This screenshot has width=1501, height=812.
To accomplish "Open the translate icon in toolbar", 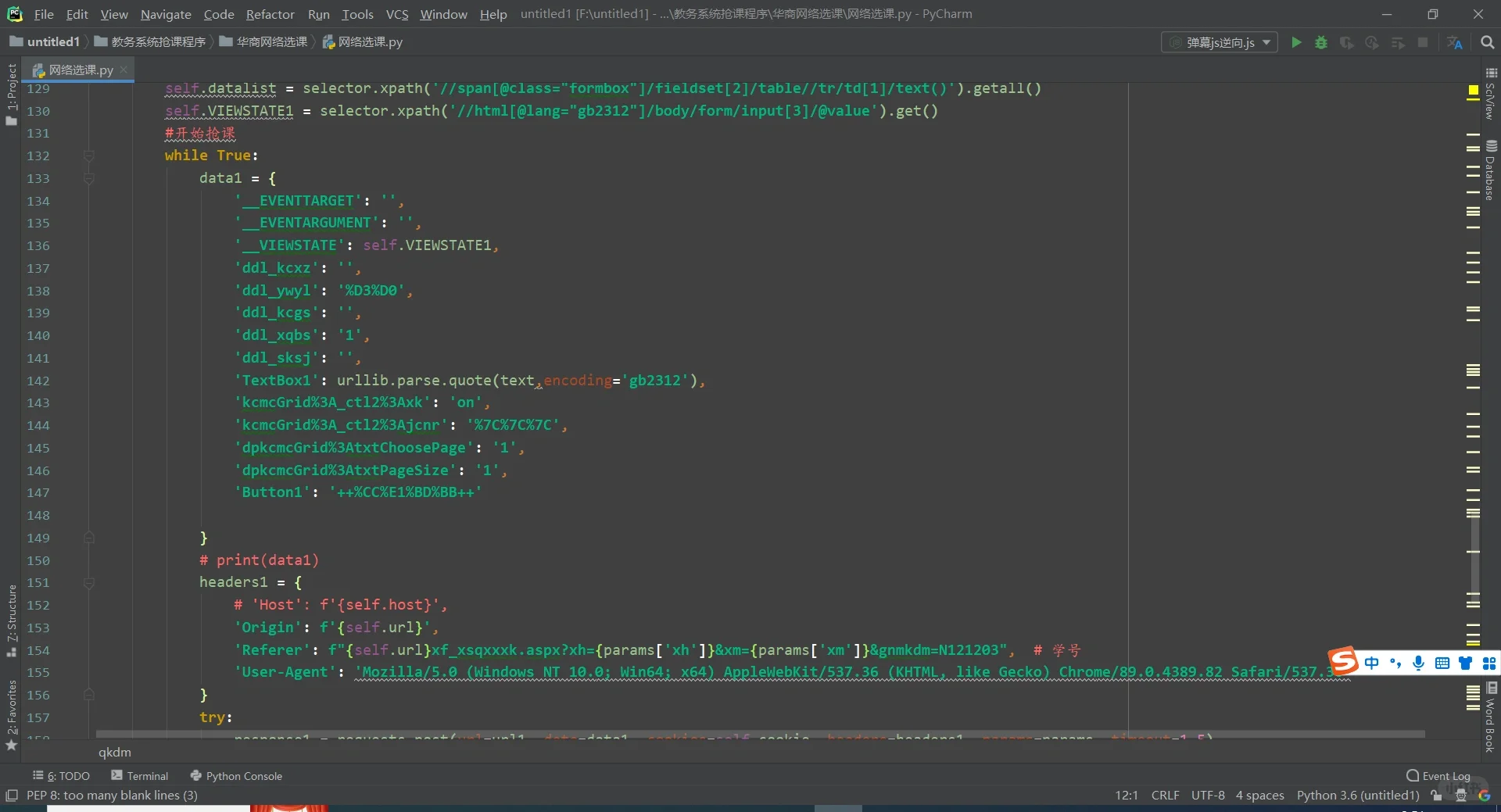I will click(1455, 42).
